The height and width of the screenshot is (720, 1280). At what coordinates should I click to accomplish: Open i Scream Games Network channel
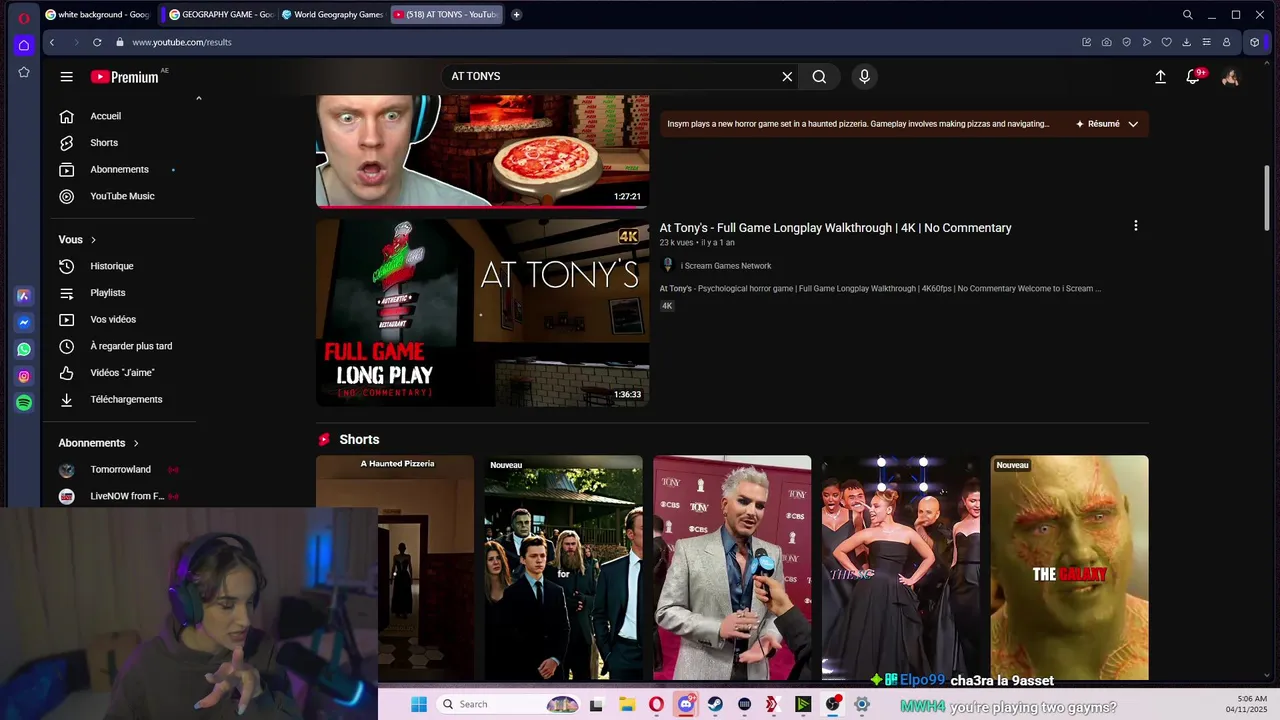pyautogui.click(x=726, y=266)
